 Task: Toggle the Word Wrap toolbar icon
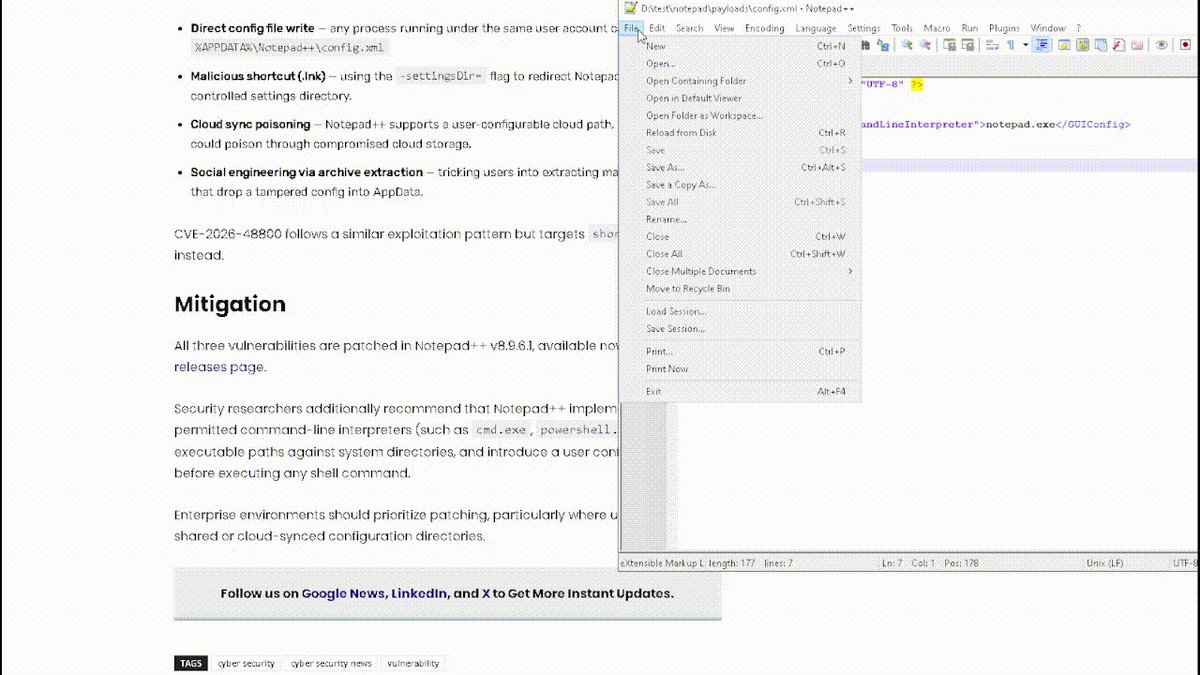(992, 45)
